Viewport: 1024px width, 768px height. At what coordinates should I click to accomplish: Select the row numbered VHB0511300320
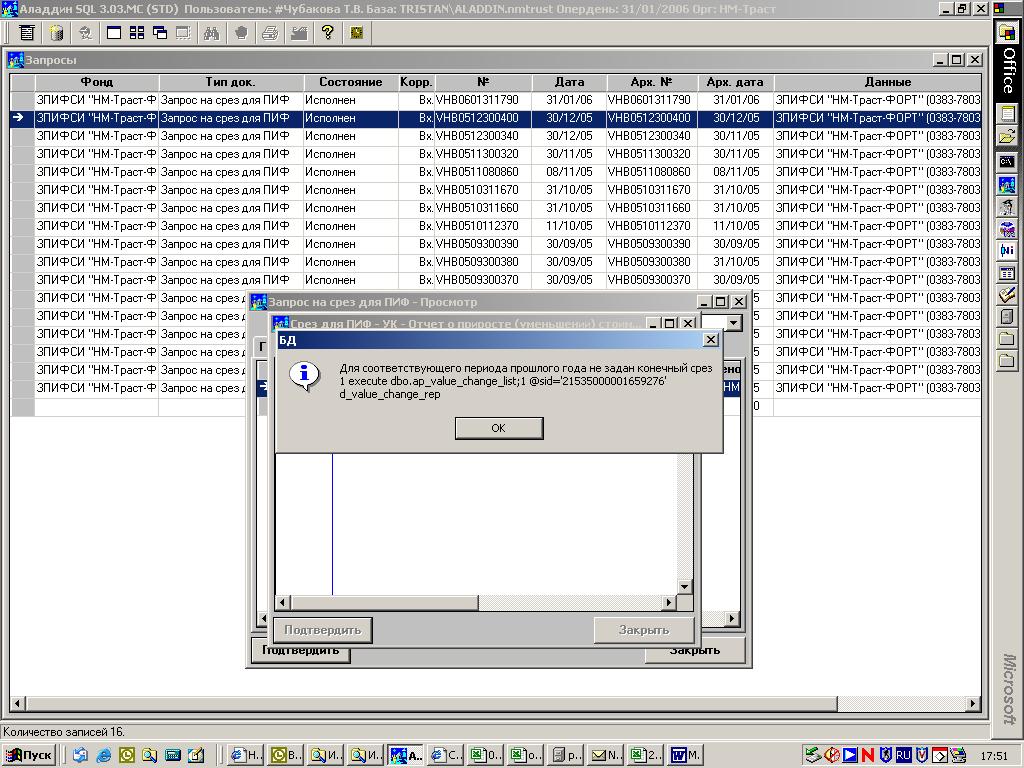tap(496, 154)
